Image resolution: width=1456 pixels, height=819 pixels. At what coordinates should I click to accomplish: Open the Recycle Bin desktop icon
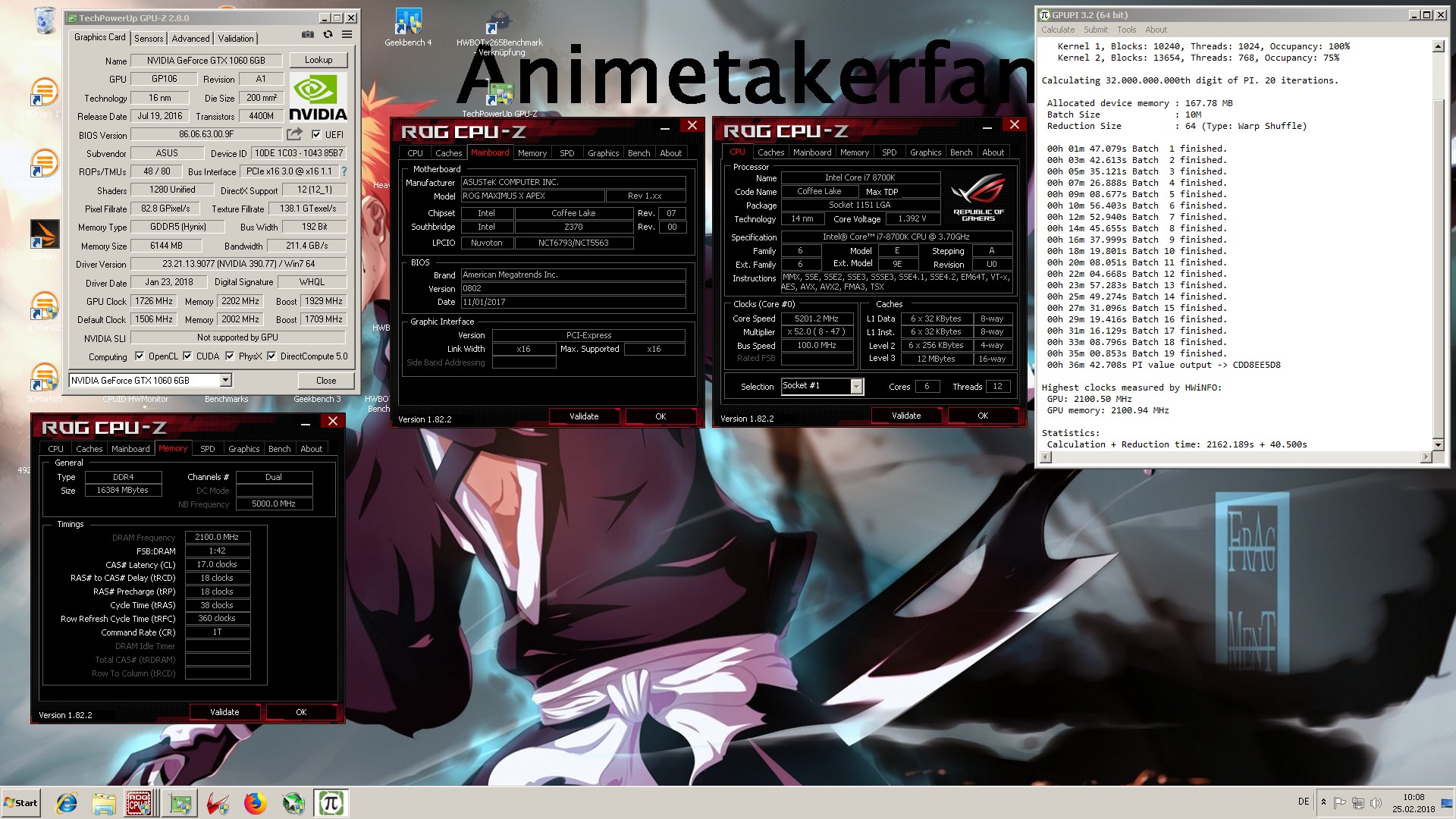pyautogui.click(x=45, y=20)
